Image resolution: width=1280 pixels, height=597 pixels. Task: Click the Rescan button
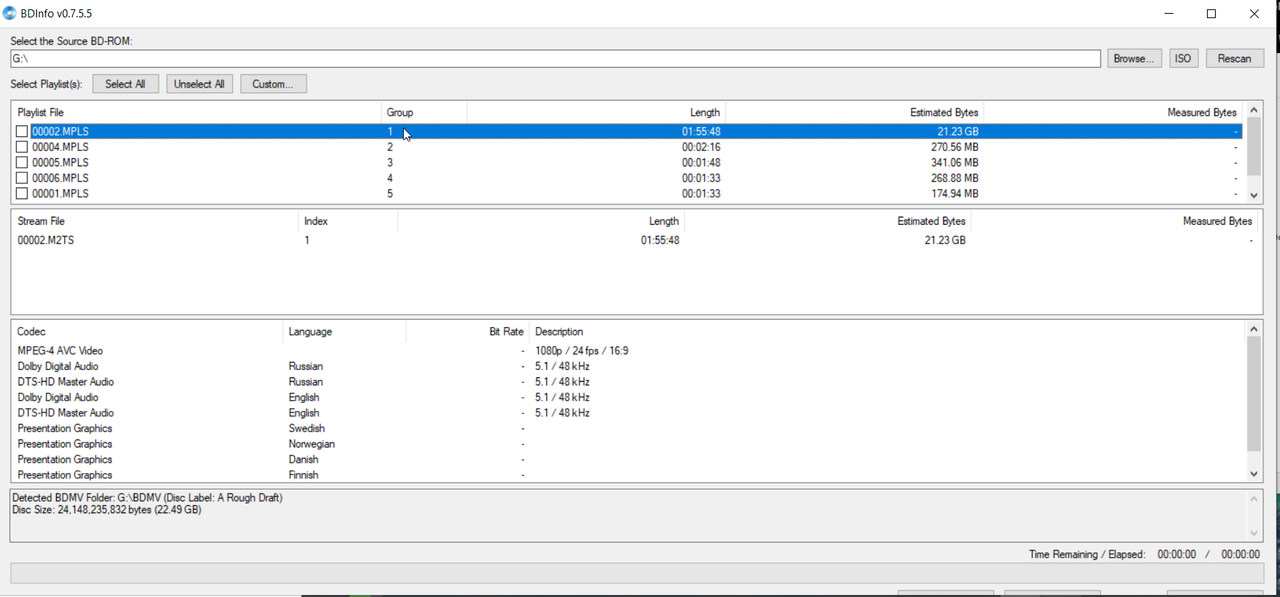pyautogui.click(x=1234, y=58)
